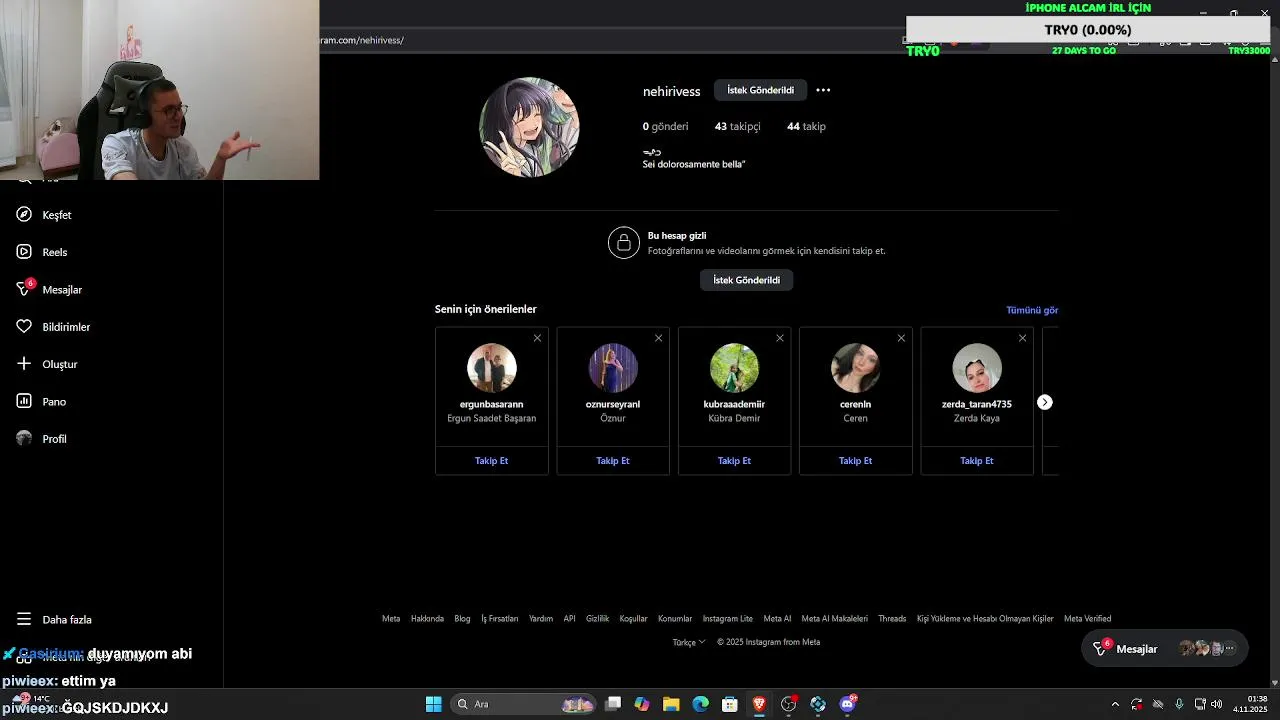
Task: Switch to Brave browser in taskbar
Action: 759,704
